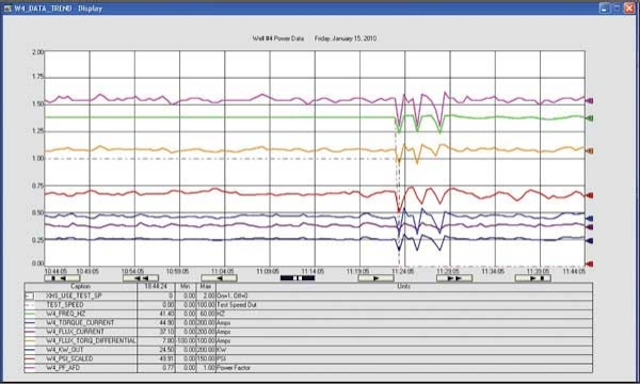Click the 11:24:05 time axis label
The height and width of the screenshot is (384, 640).
pyautogui.click(x=403, y=271)
